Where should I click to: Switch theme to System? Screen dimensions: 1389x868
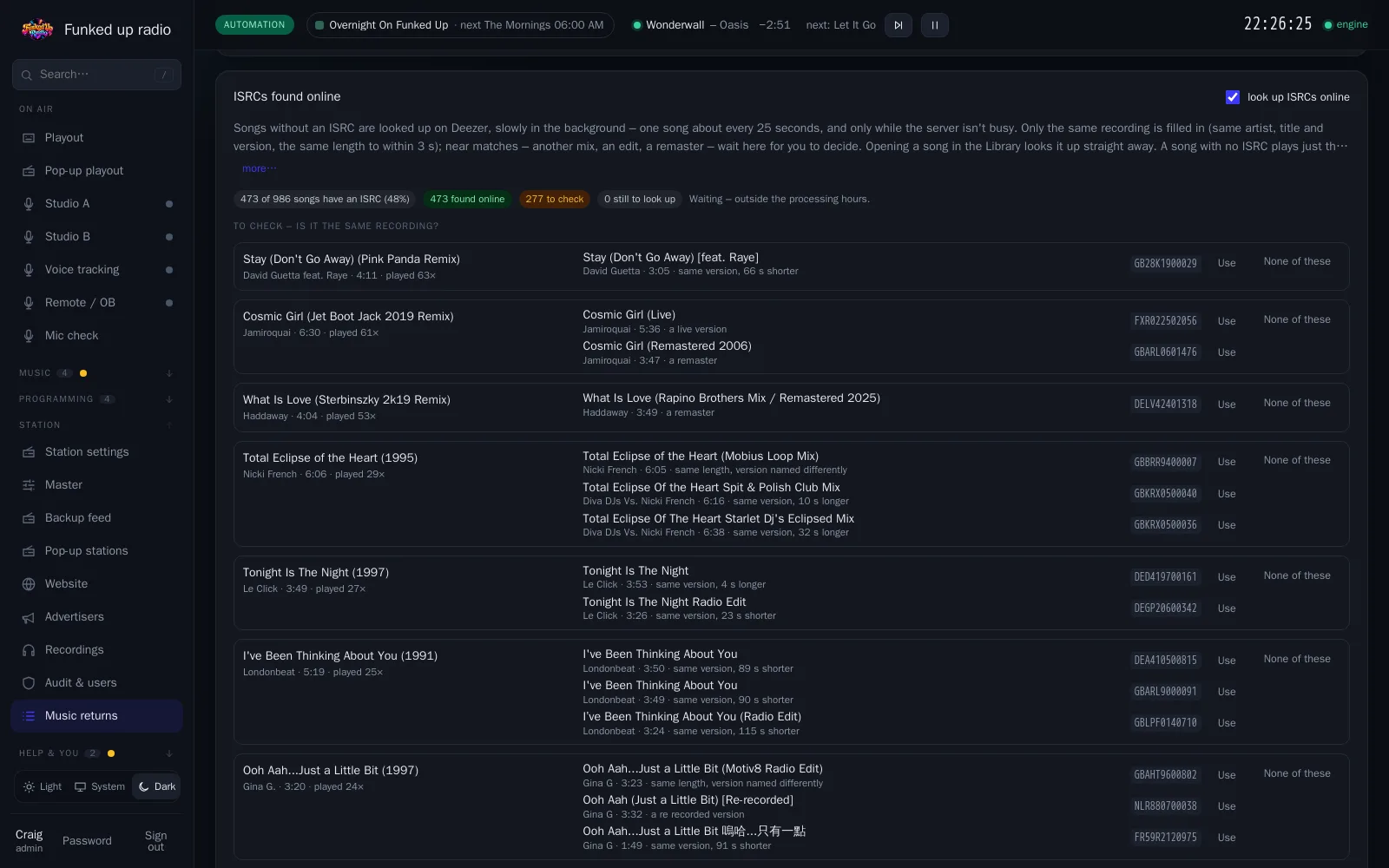pyautogui.click(x=100, y=787)
